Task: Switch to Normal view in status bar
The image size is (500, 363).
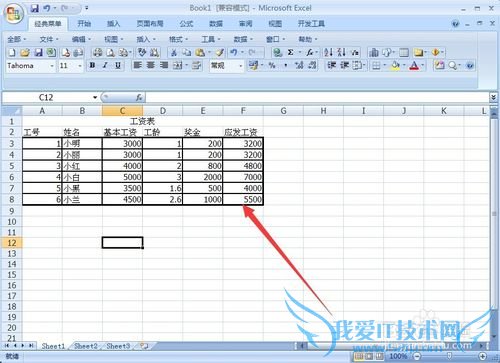Action: coord(359,356)
